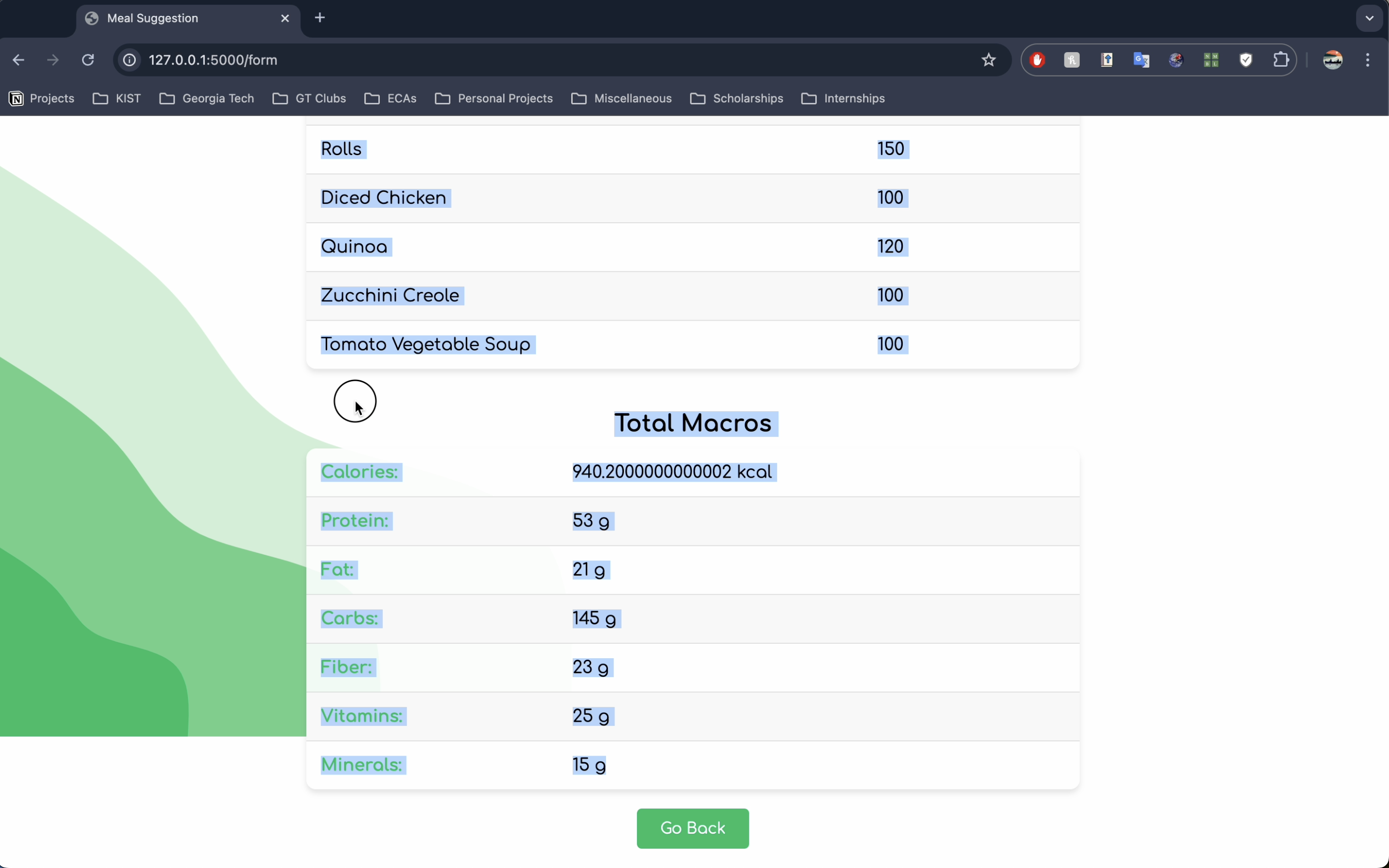Open the Extensions puzzle-piece menu
1389x868 pixels.
point(1281,60)
